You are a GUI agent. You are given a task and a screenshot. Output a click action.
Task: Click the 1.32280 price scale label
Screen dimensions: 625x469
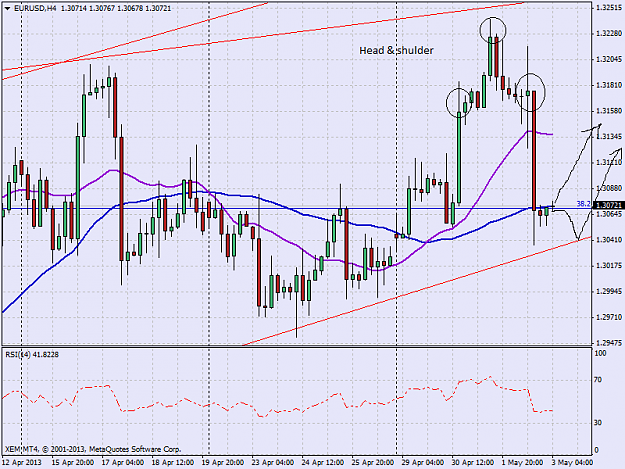click(x=609, y=33)
